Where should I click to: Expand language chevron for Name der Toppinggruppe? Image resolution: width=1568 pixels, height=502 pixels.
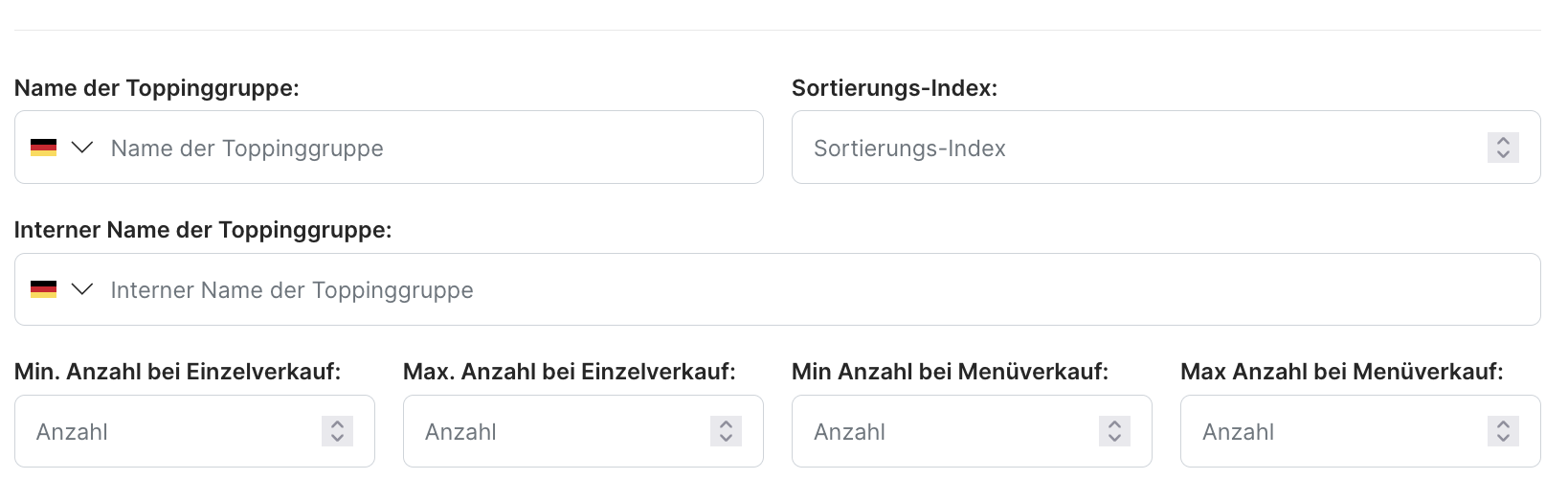click(82, 148)
